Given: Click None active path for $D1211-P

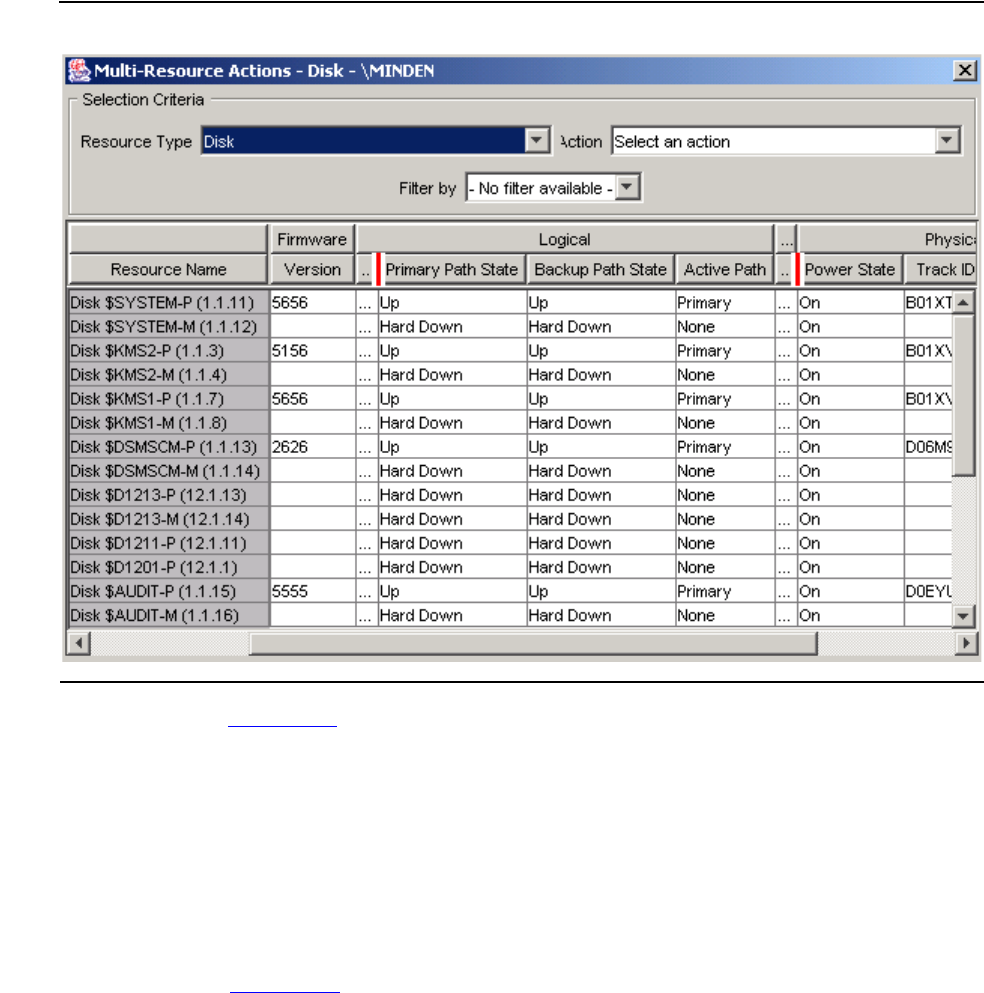Looking at the screenshot, I should tap(725, 543).
